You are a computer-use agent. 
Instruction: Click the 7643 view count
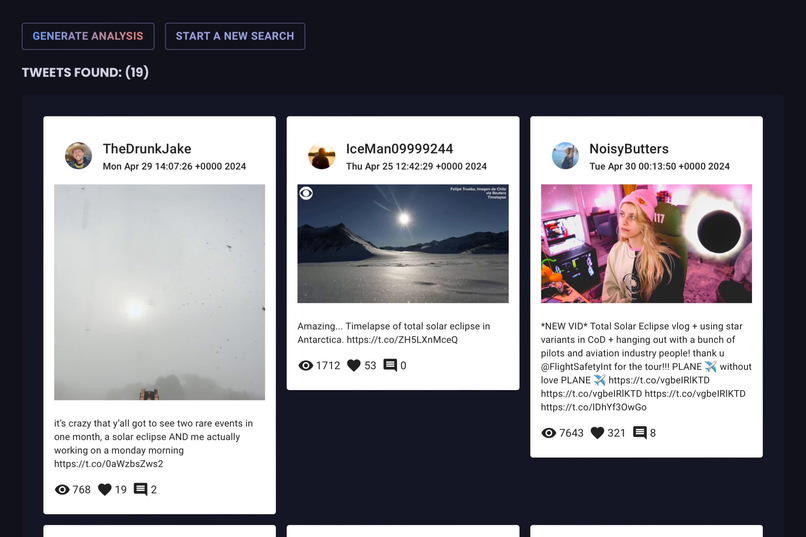[571, 433]
